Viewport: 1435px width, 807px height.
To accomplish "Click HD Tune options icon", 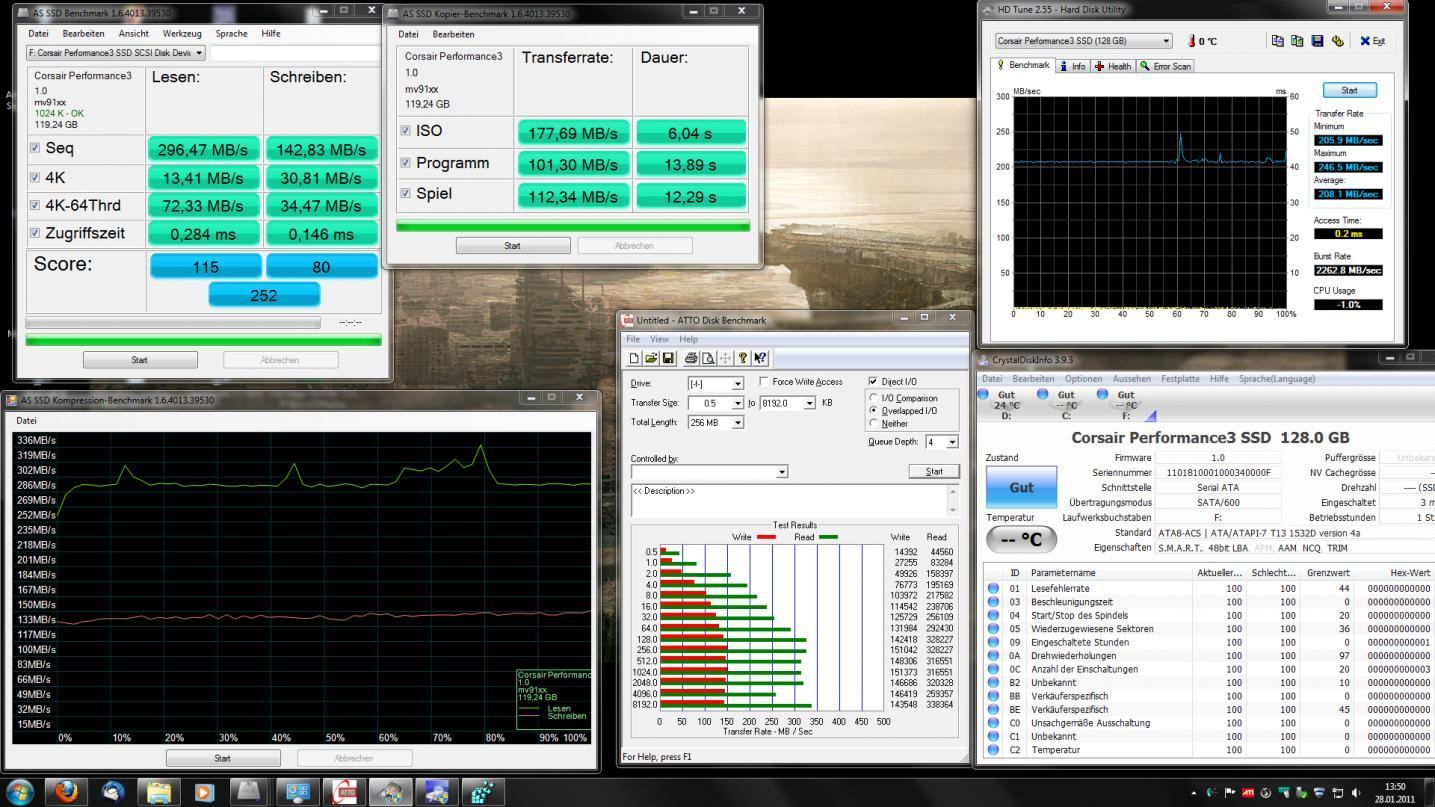I will pos(1337,41).
